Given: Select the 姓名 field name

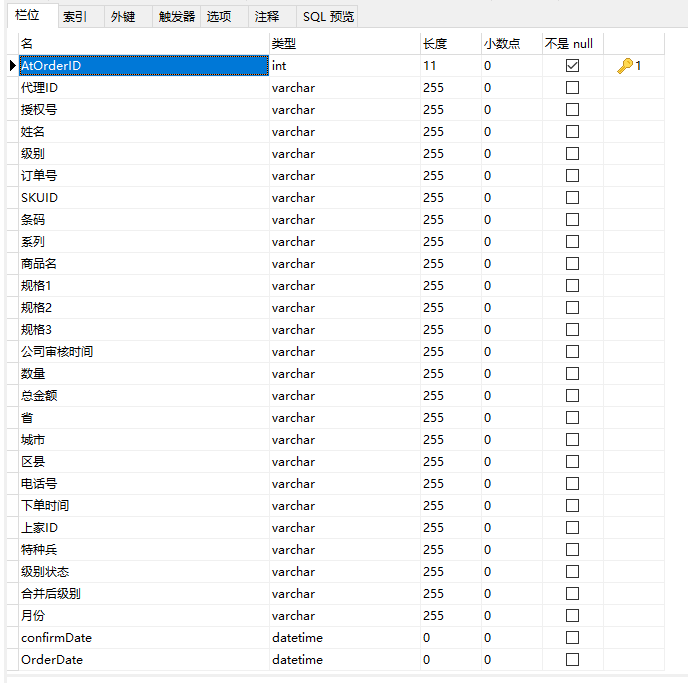Looking at the screenshot, I should click(x=144, y=132).
